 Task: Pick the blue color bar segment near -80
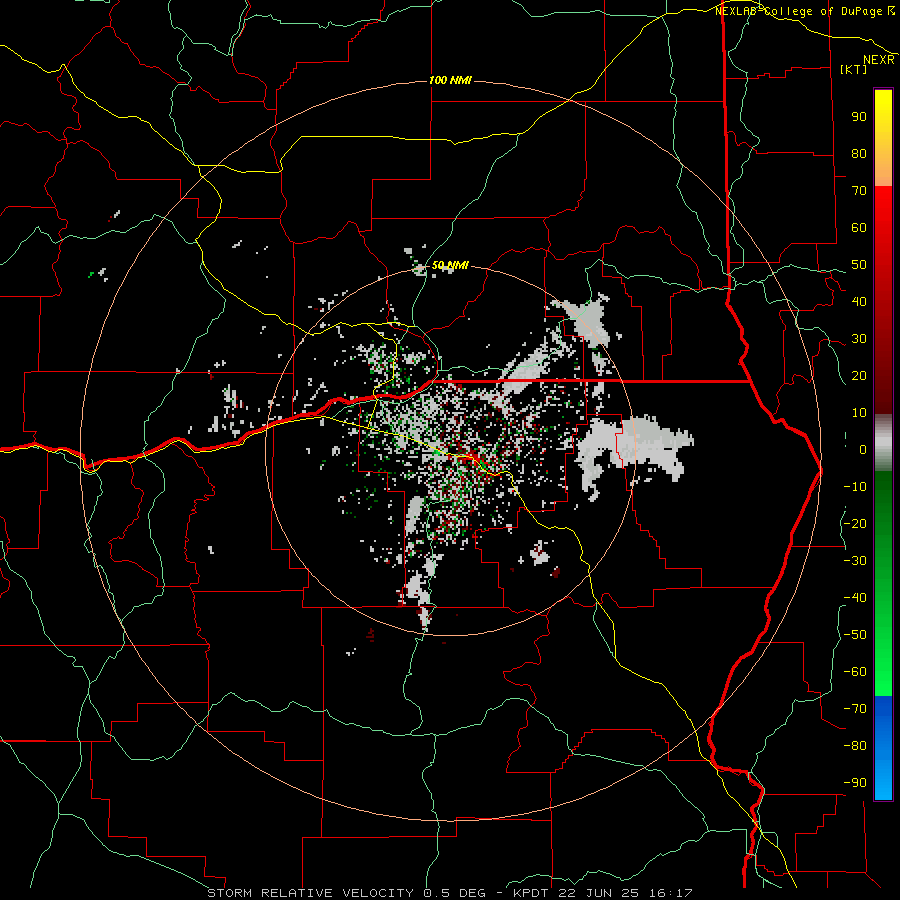point(883,746)
